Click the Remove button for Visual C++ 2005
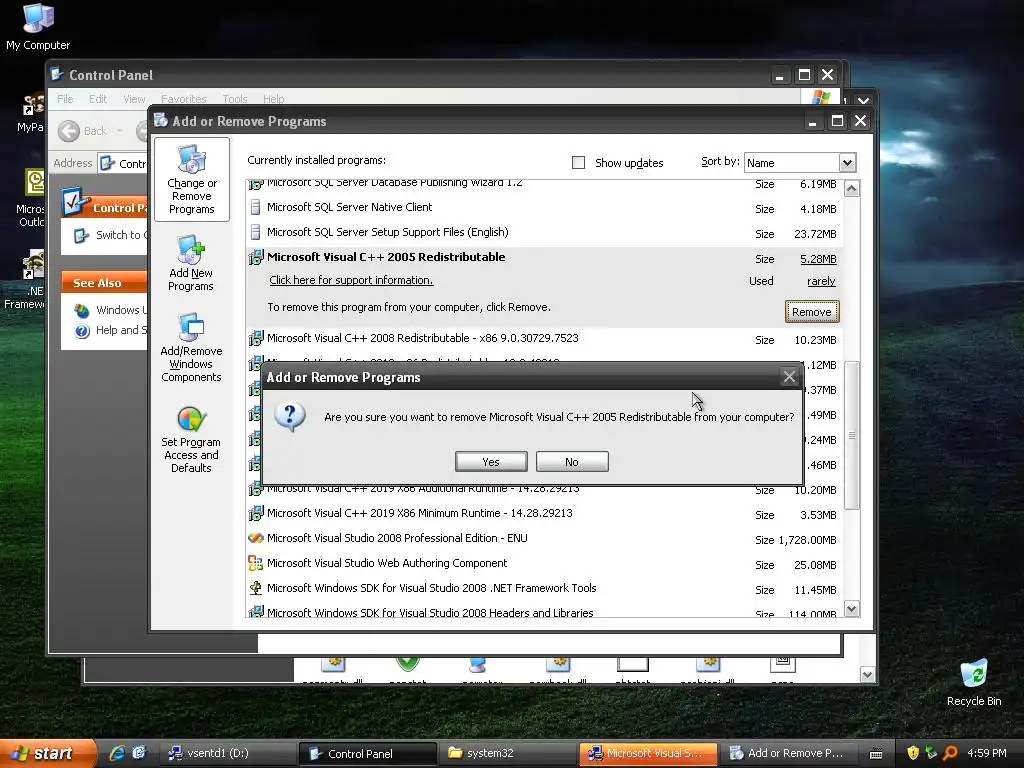The width and height of the screenshot is (1024, 768). pos(812,312)
